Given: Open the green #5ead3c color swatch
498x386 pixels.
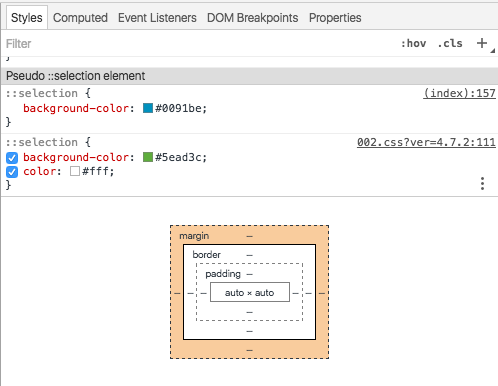Looking at the screenshot, I should [x=148, y=157].
